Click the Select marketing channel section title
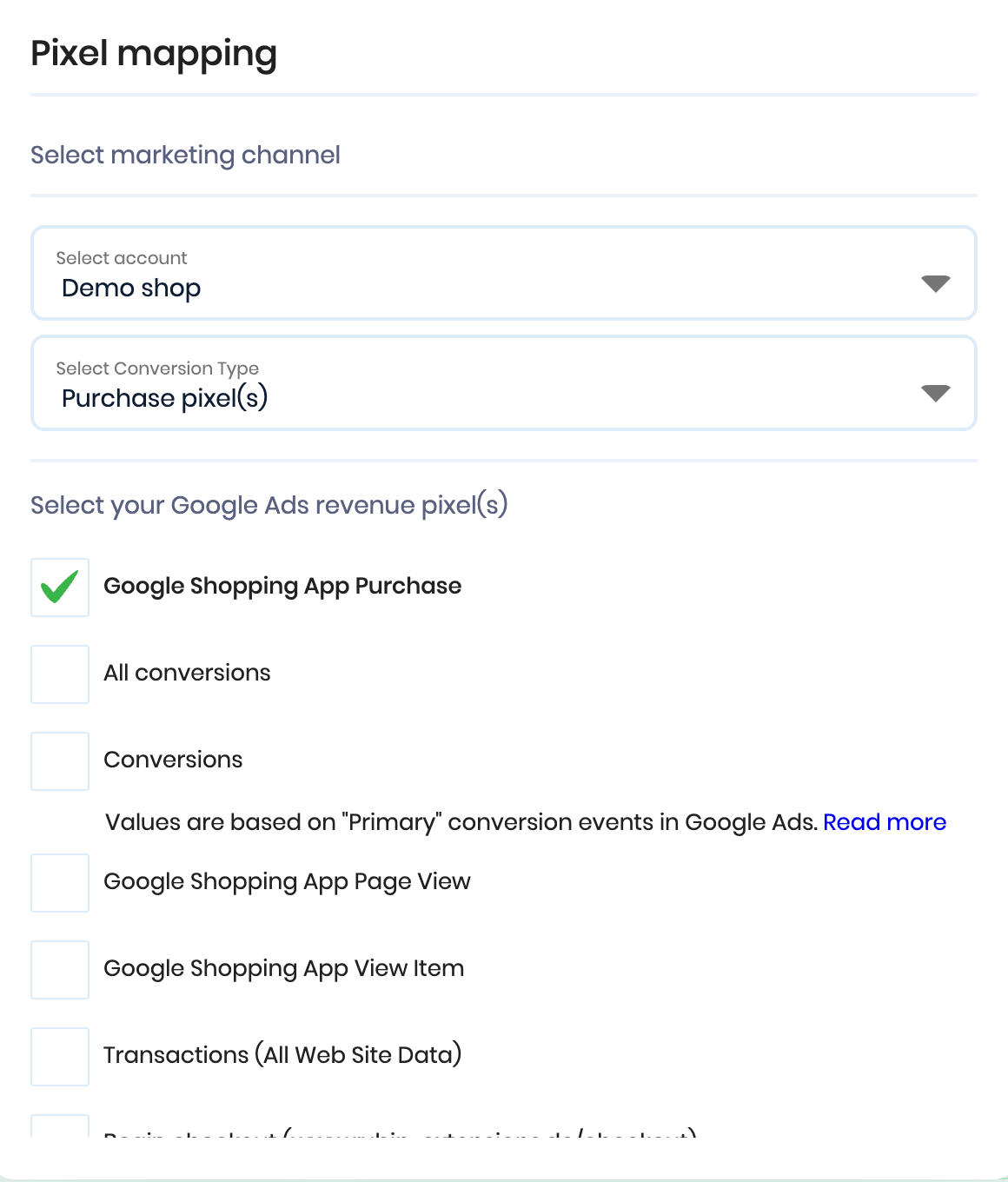This screenshot has height=1182, width=1008. click(185, 155)
